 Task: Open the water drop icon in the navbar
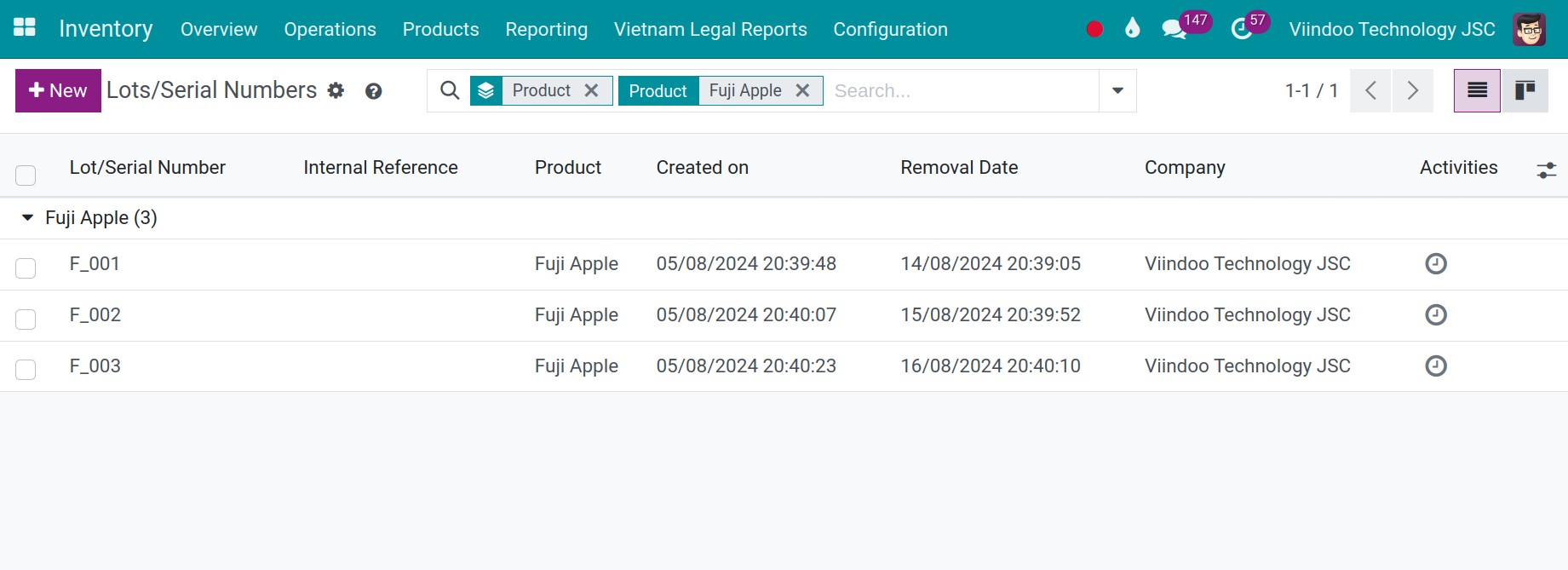1132,28
